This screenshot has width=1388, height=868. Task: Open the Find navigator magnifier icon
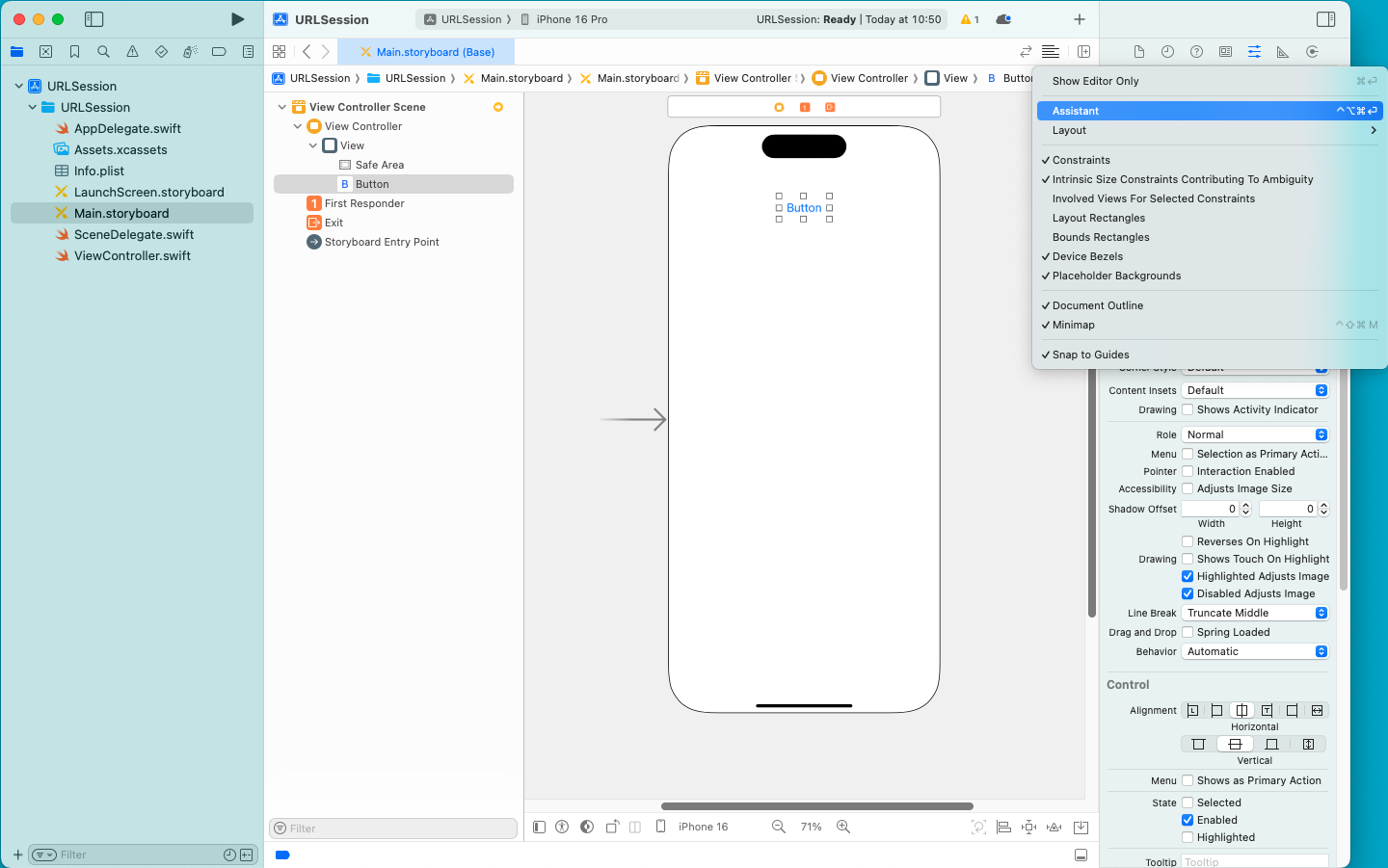coord(103,52)
